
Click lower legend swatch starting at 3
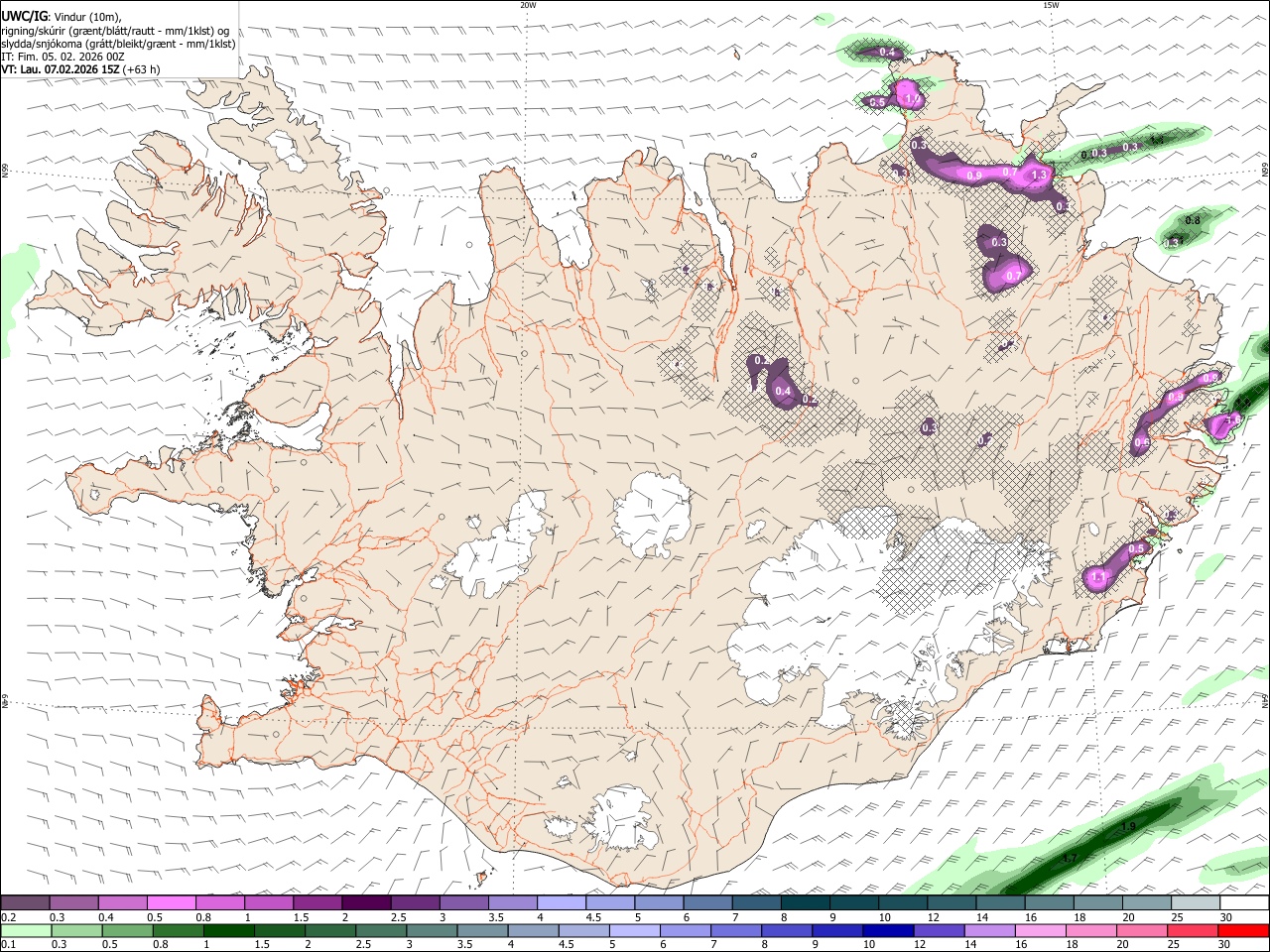431,930
